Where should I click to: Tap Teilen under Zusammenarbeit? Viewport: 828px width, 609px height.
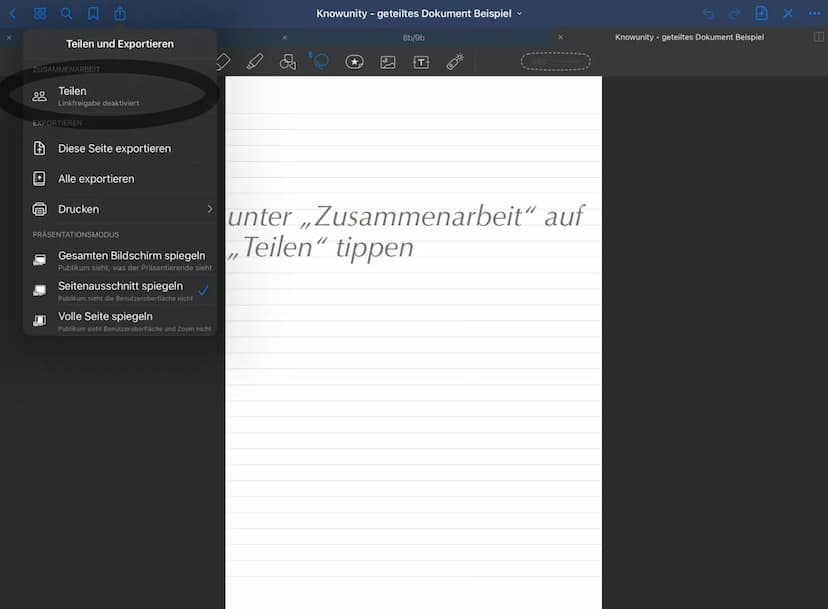[120, 96]
